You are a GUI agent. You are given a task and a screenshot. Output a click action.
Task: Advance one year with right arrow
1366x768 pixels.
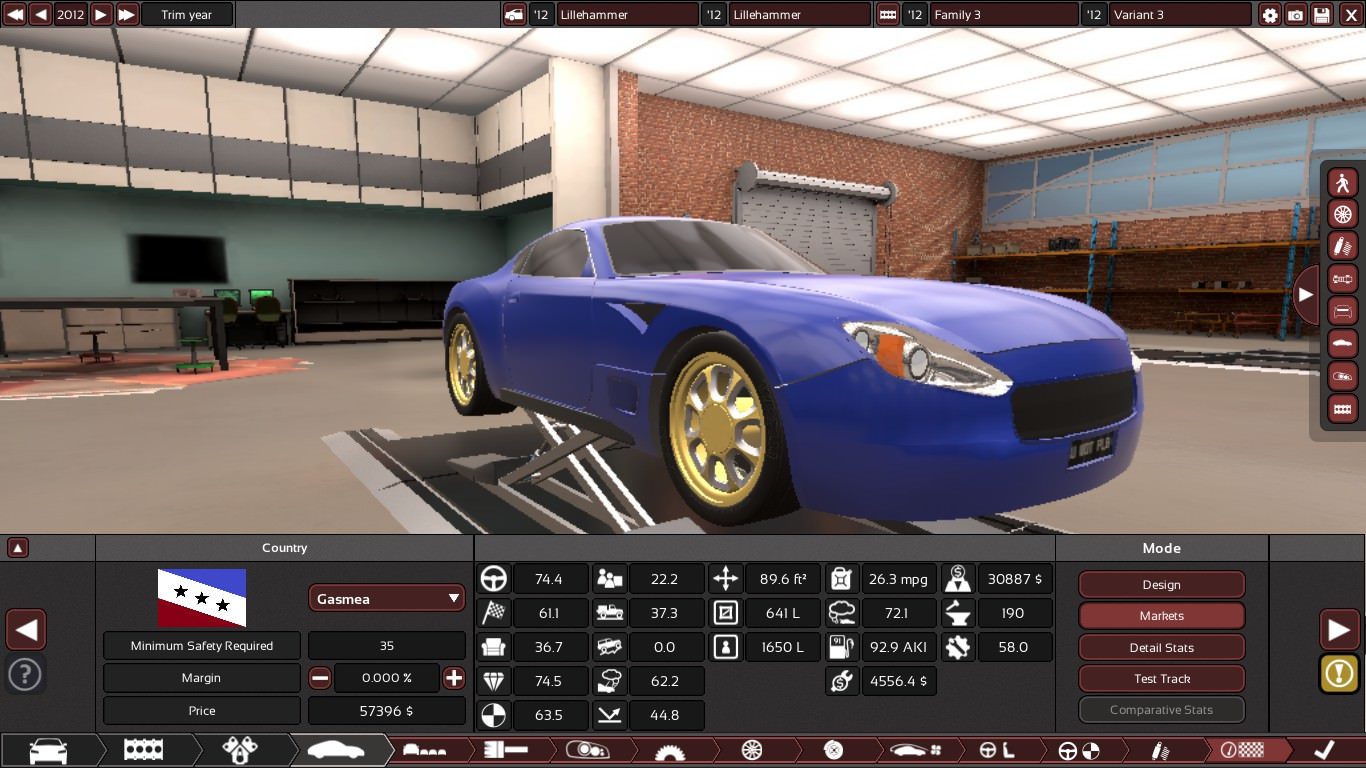(101, 14)
